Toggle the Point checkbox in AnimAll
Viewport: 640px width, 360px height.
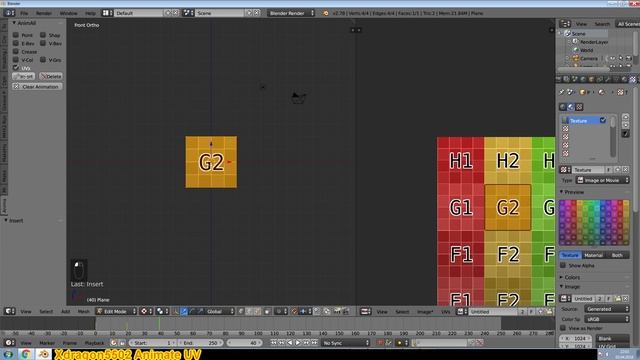pos(16,35)
